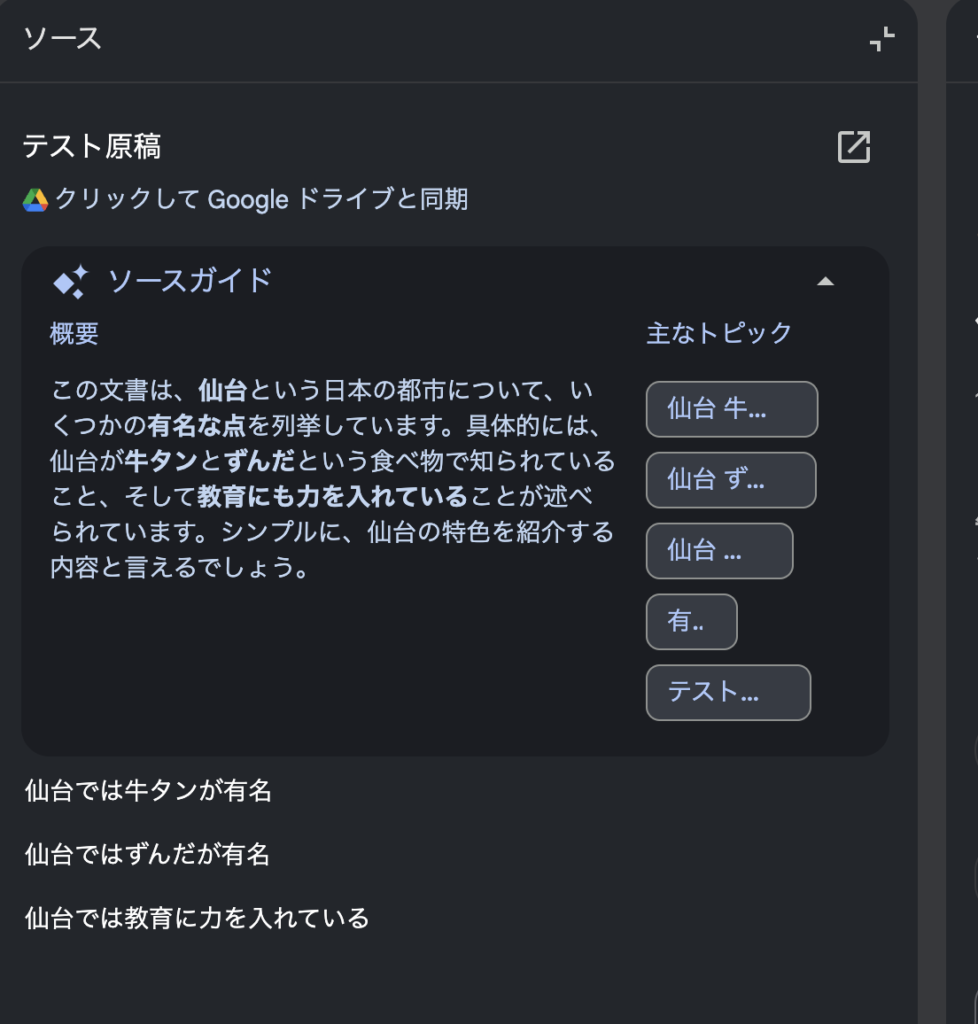Click the テスト原稿 source title
The height and width of the screenshot is (1024, 978).
pyautogui.click(x=91, y=146)
